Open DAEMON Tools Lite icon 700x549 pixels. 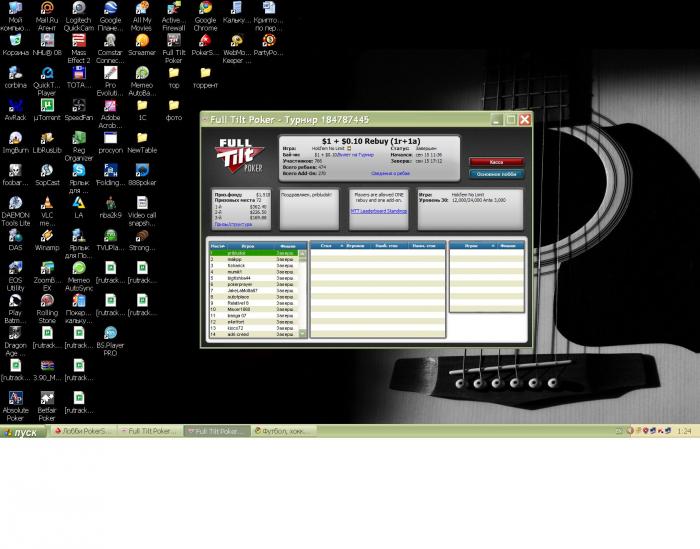[15, 212]
